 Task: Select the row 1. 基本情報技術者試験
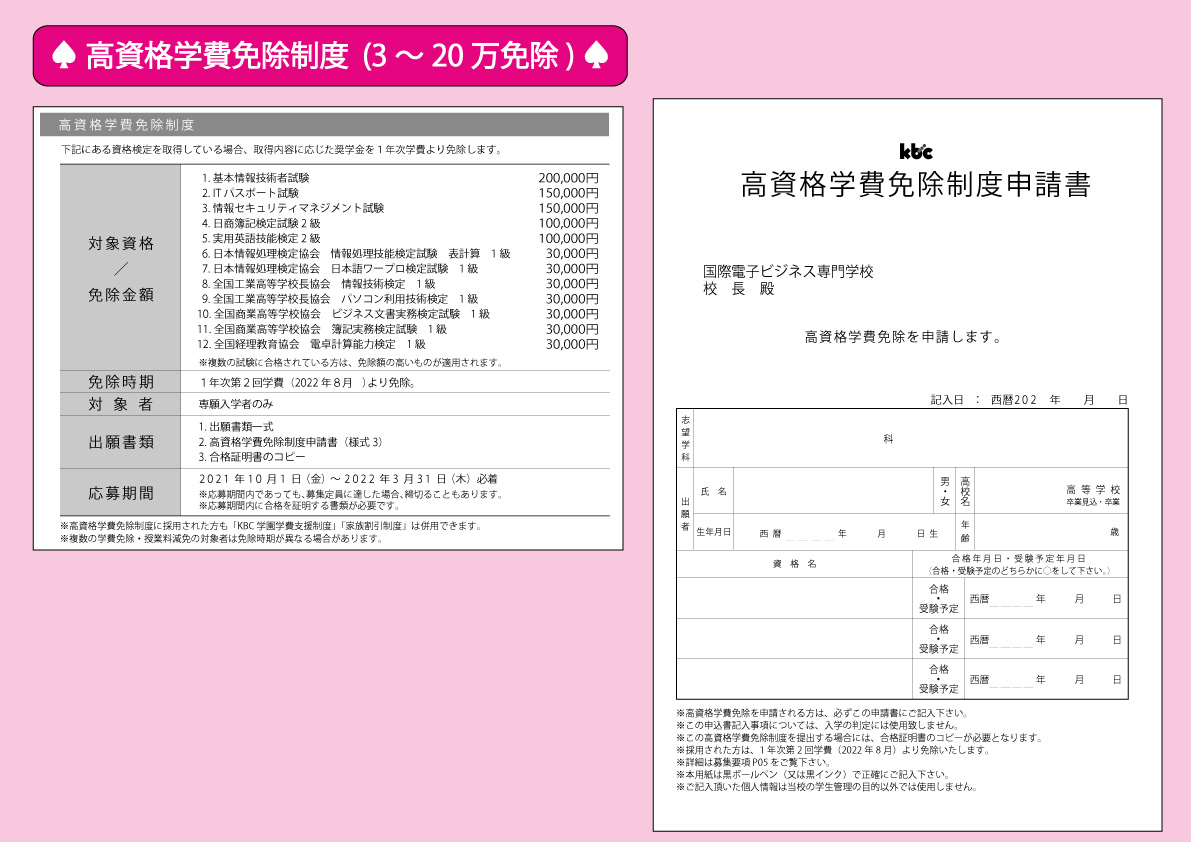400,178
